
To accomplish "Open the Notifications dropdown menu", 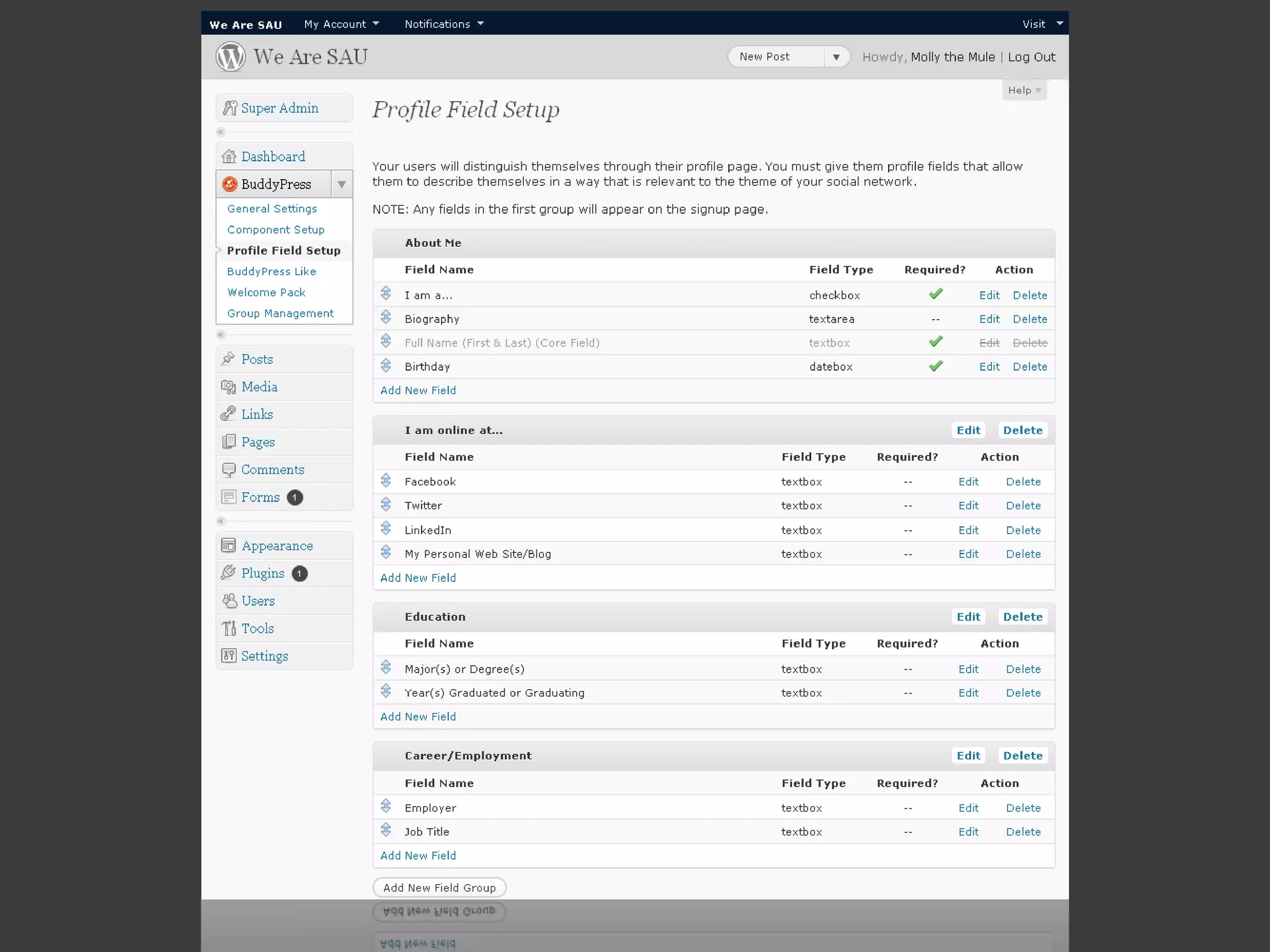I will coord(444,24).
